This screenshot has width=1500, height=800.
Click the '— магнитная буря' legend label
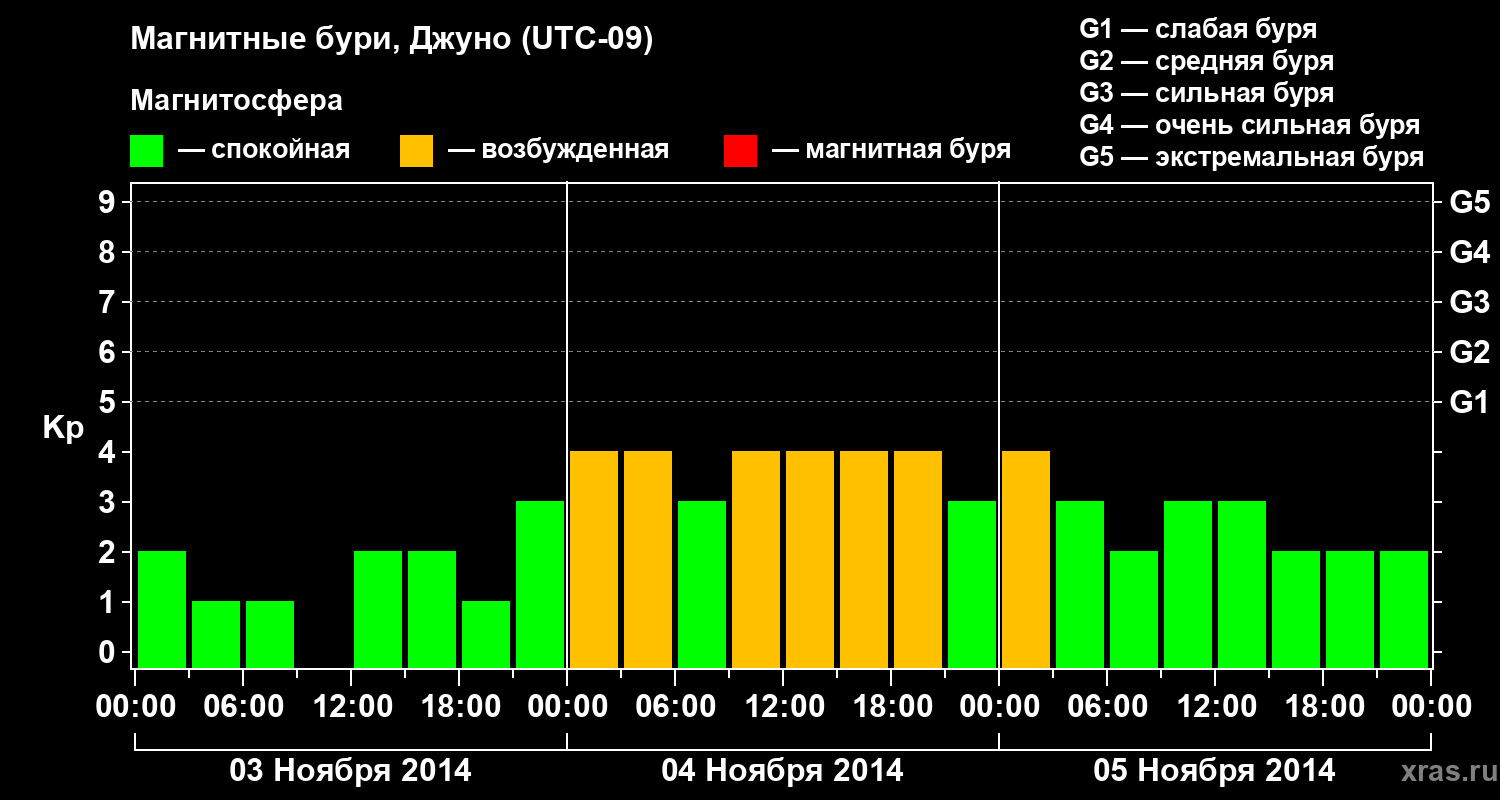pos(891,151)
